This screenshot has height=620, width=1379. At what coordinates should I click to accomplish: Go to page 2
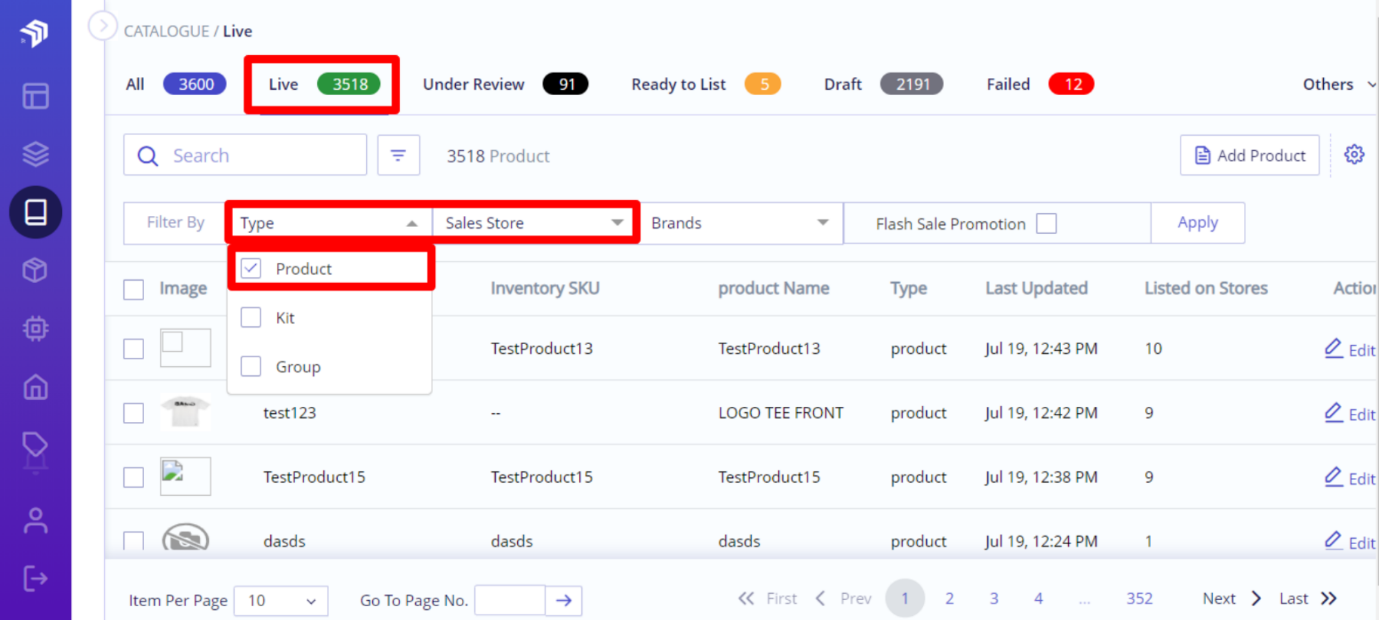point(949,599)
